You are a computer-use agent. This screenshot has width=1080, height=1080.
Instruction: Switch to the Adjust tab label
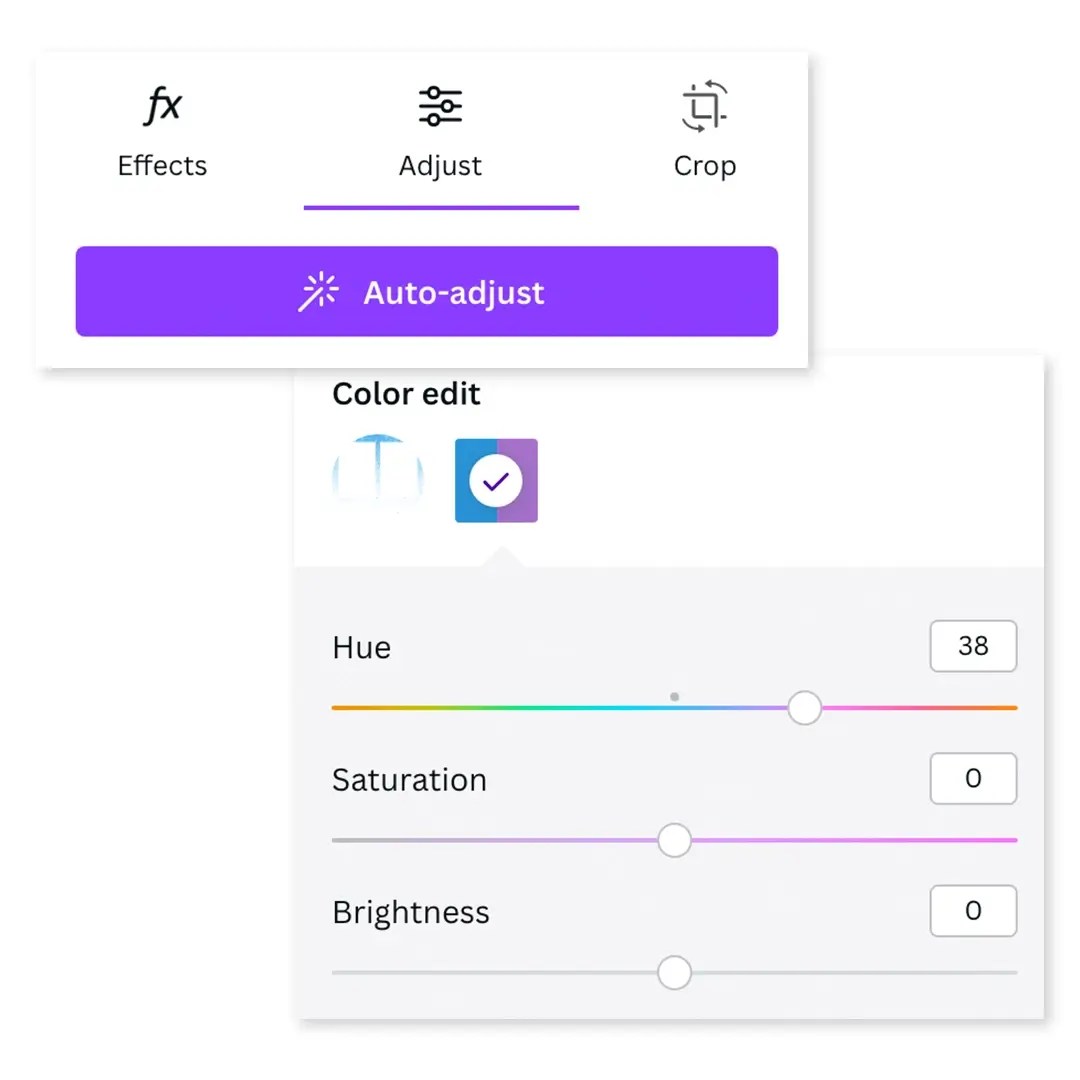pos(440,166)
